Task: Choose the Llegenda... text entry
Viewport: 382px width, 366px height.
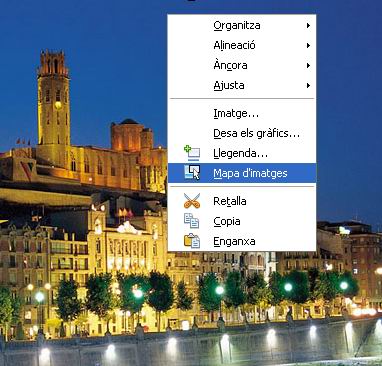Action: [241, 153]
